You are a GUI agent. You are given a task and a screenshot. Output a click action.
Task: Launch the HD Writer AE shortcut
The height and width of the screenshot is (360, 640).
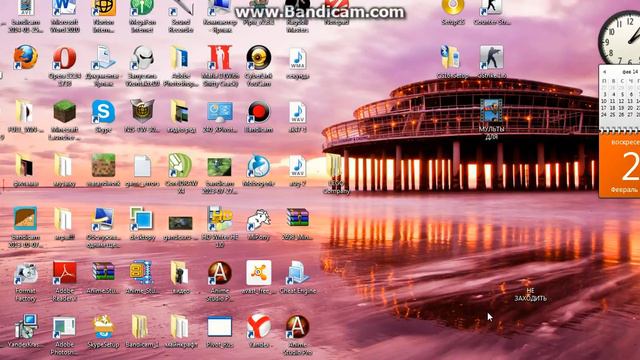point(220,219)
